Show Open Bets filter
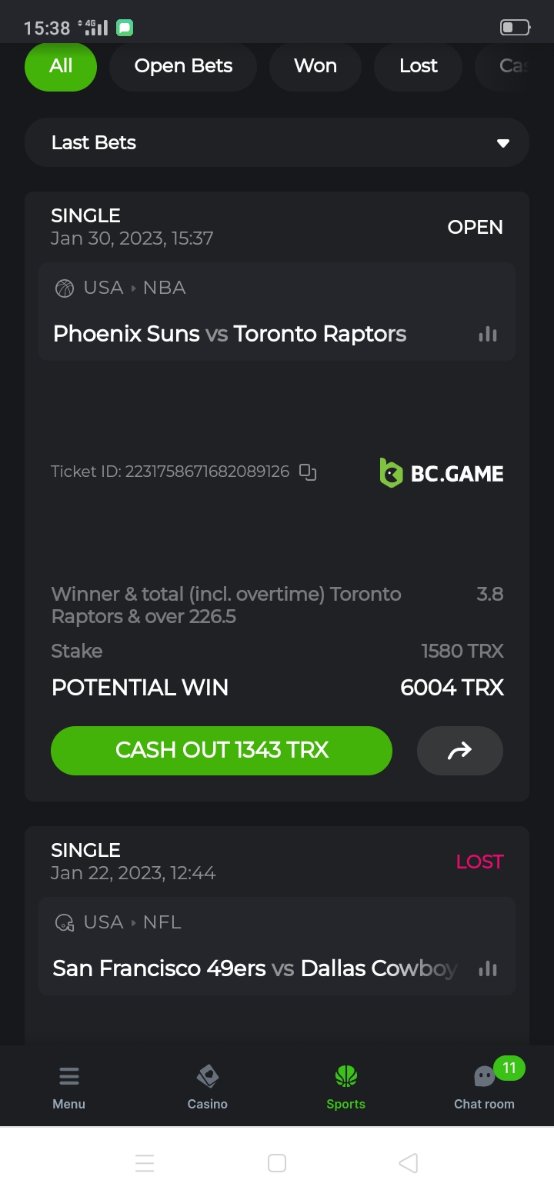The height and width of the screenshot is (1200, 554). (183, 66)
